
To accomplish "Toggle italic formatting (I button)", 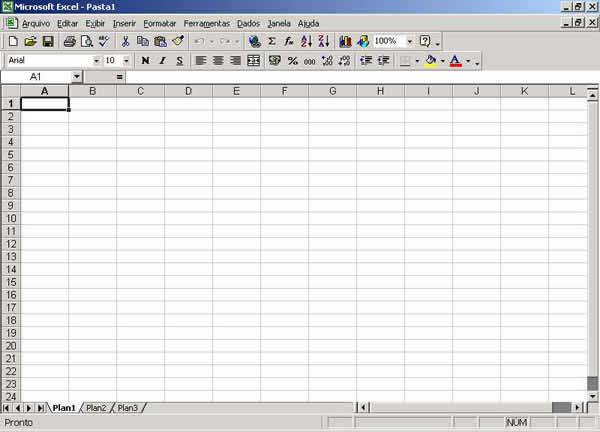I will coord(162,61).
